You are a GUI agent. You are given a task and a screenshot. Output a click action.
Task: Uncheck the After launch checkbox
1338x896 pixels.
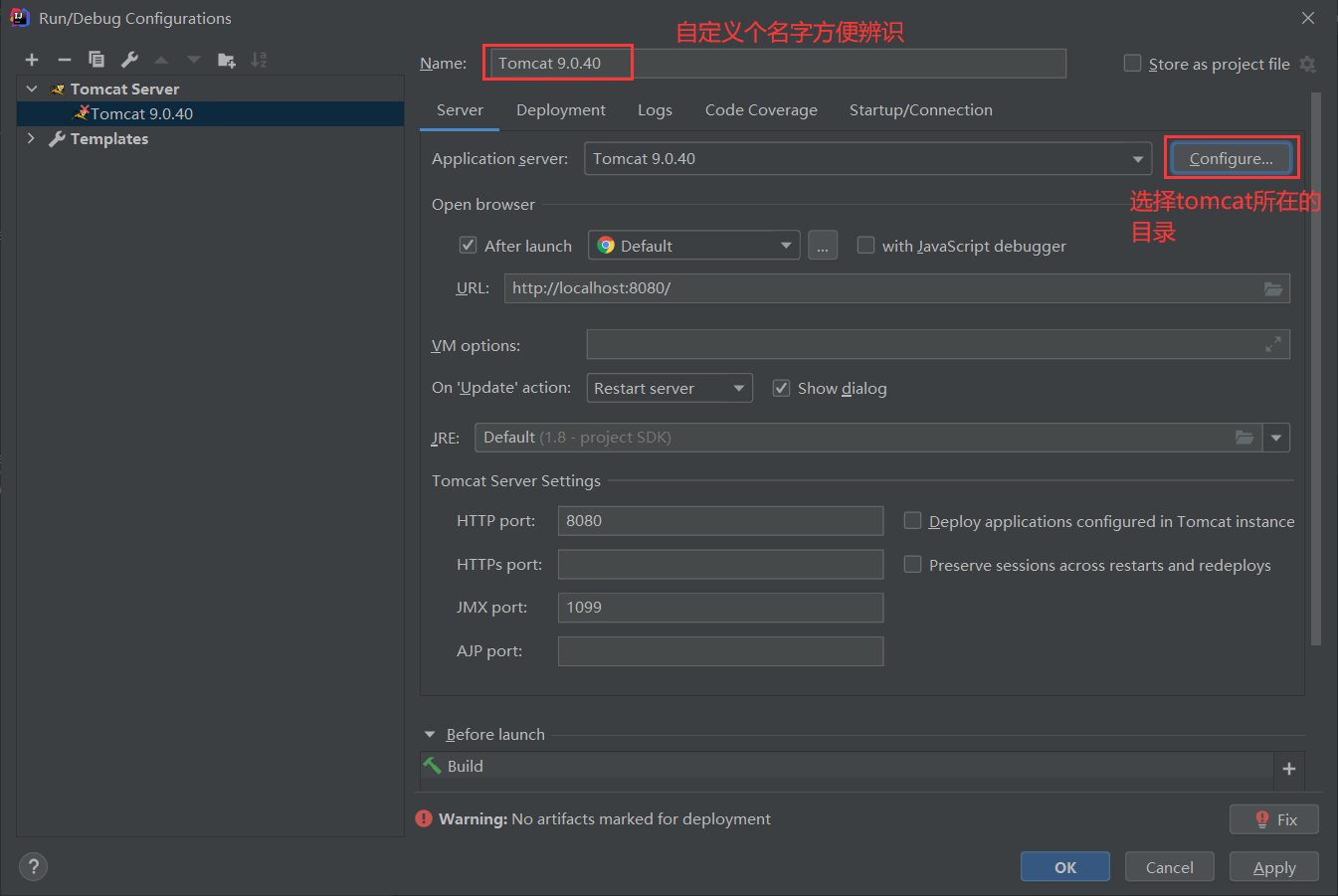tap(468, 246)
